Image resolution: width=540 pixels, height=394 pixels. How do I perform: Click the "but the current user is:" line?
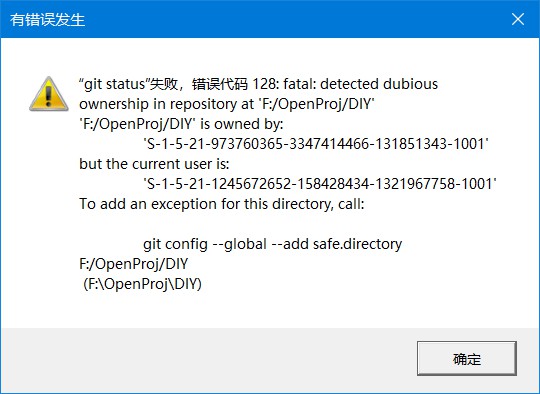point(154,164)
